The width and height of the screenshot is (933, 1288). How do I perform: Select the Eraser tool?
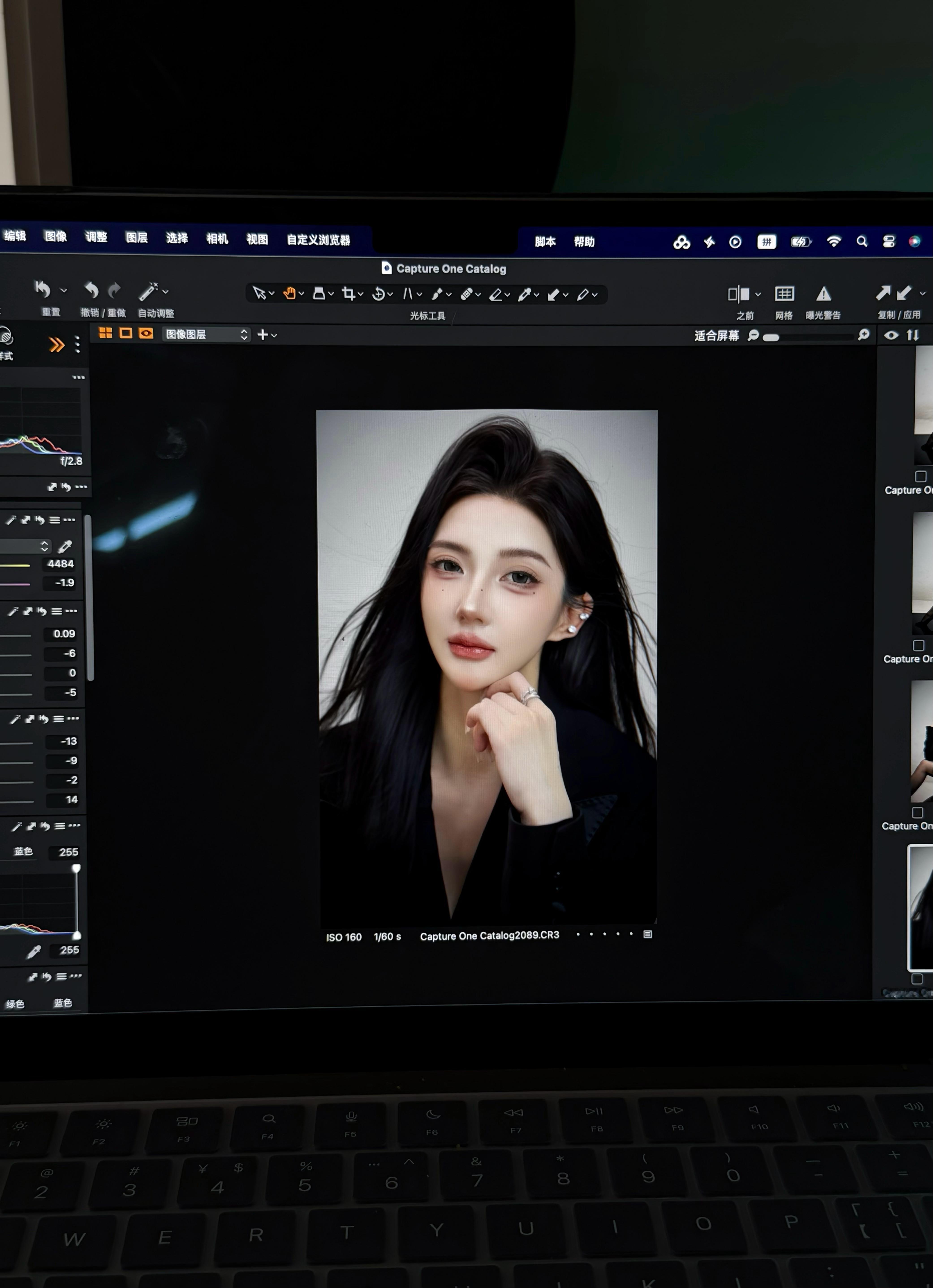click(x=496, y=294)
